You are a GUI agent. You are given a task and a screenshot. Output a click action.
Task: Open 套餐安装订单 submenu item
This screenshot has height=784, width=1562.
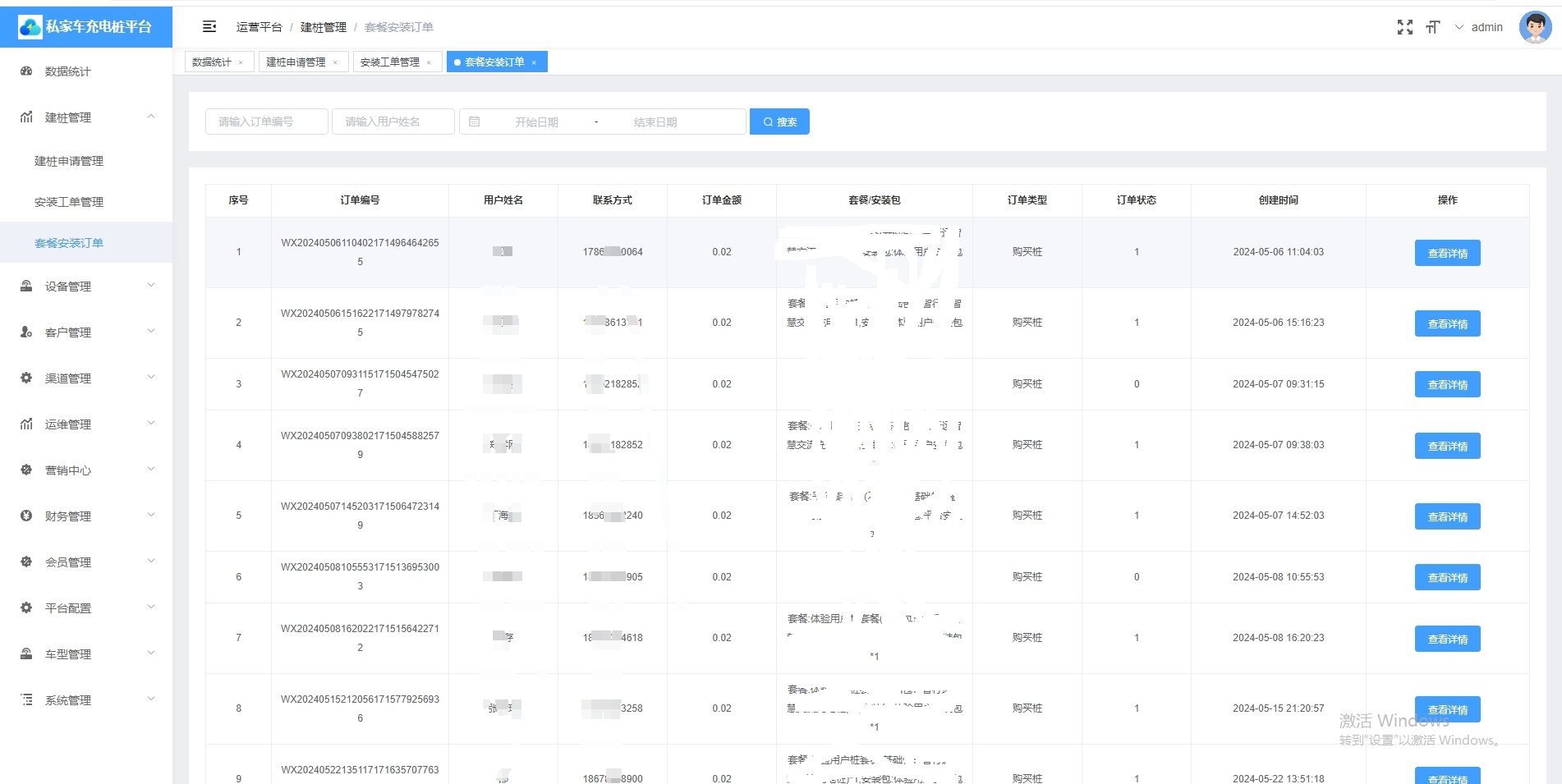pos(86,243)
